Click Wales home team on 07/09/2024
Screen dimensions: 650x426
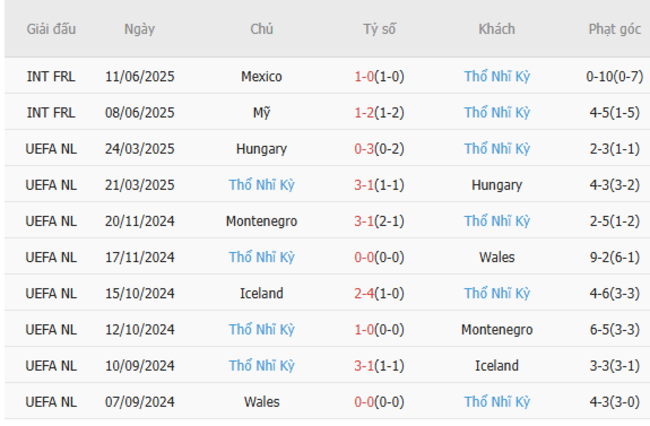(x=262, y=402)
